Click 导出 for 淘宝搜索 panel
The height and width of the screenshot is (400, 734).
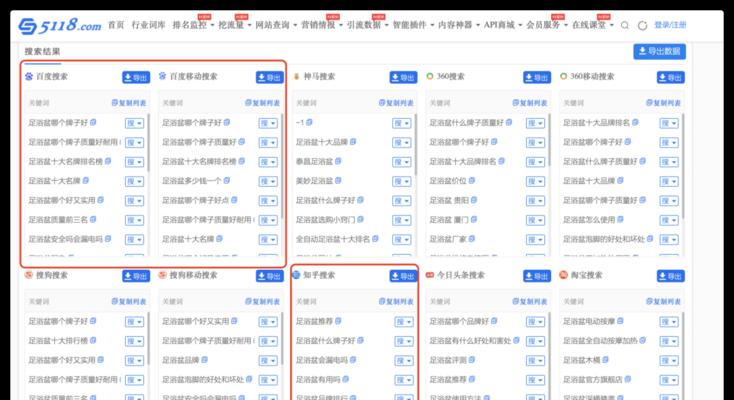tap(670, 276)
